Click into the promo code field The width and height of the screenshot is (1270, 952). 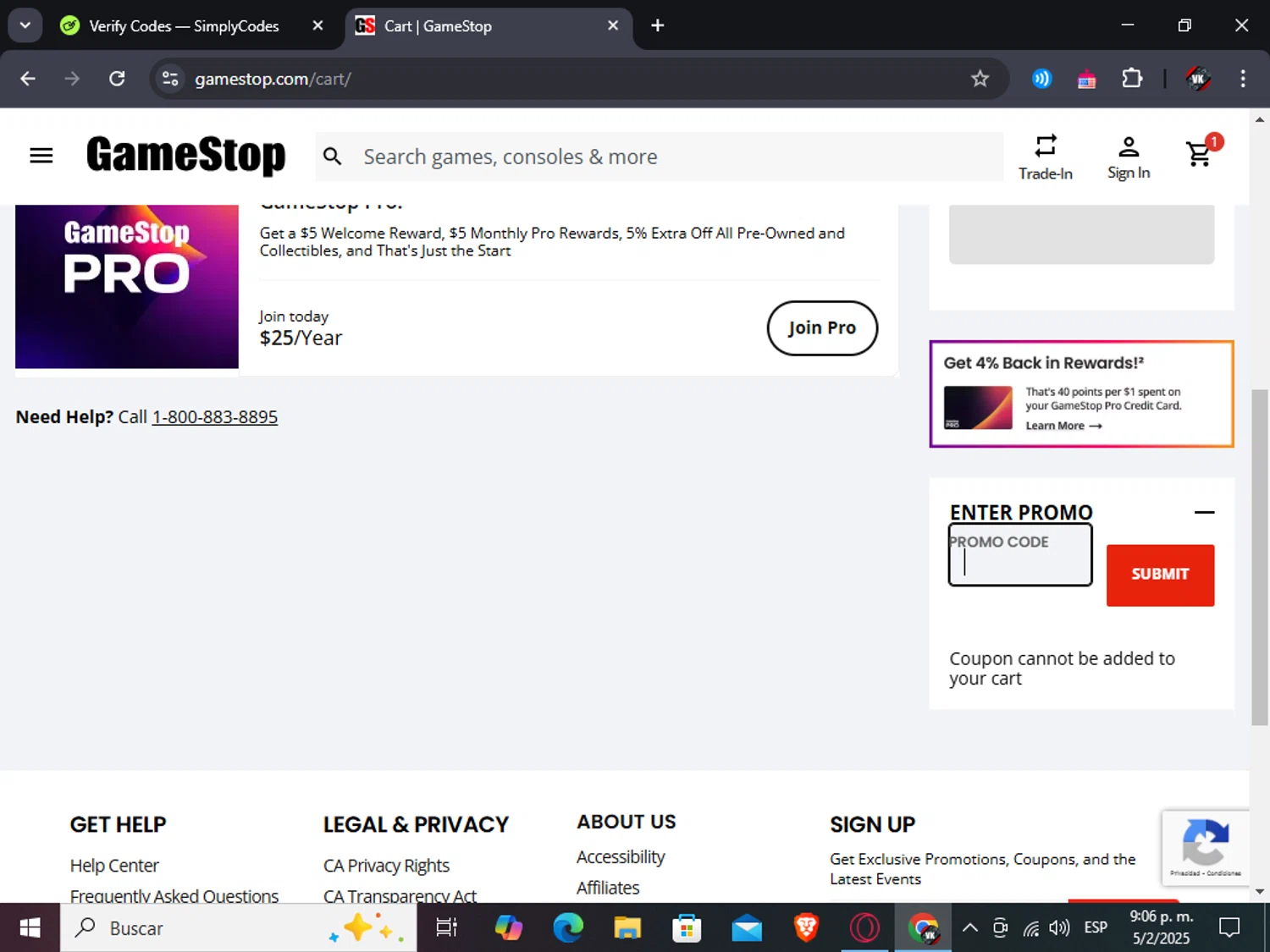pos(1020,555)
